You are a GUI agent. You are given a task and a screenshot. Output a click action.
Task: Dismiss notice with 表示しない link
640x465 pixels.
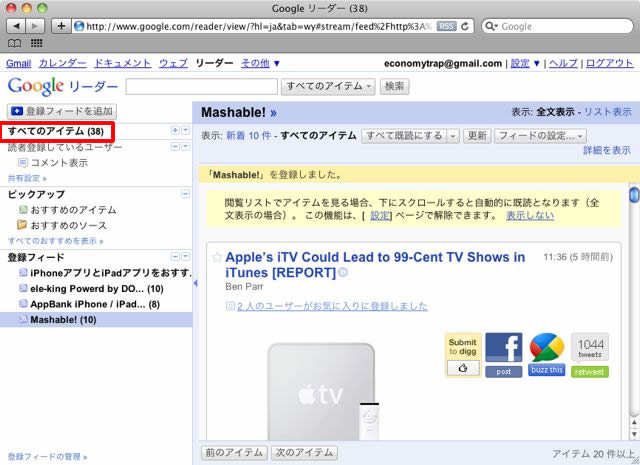pyautogui.click(x=530, y=216)
